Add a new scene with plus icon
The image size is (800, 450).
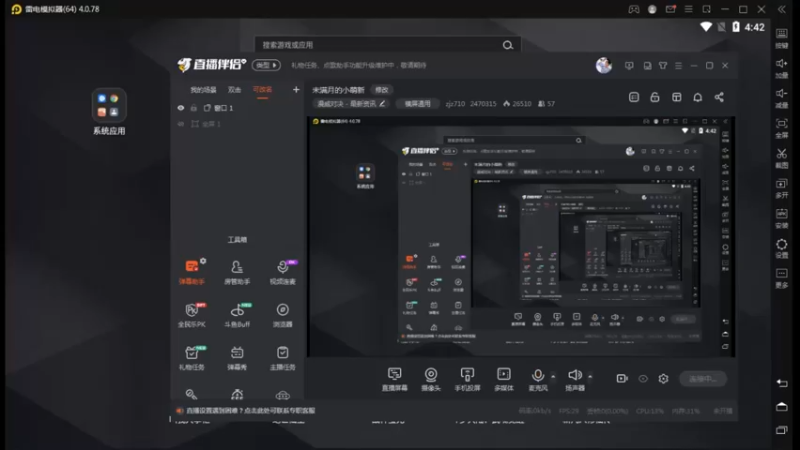(296, 90)
